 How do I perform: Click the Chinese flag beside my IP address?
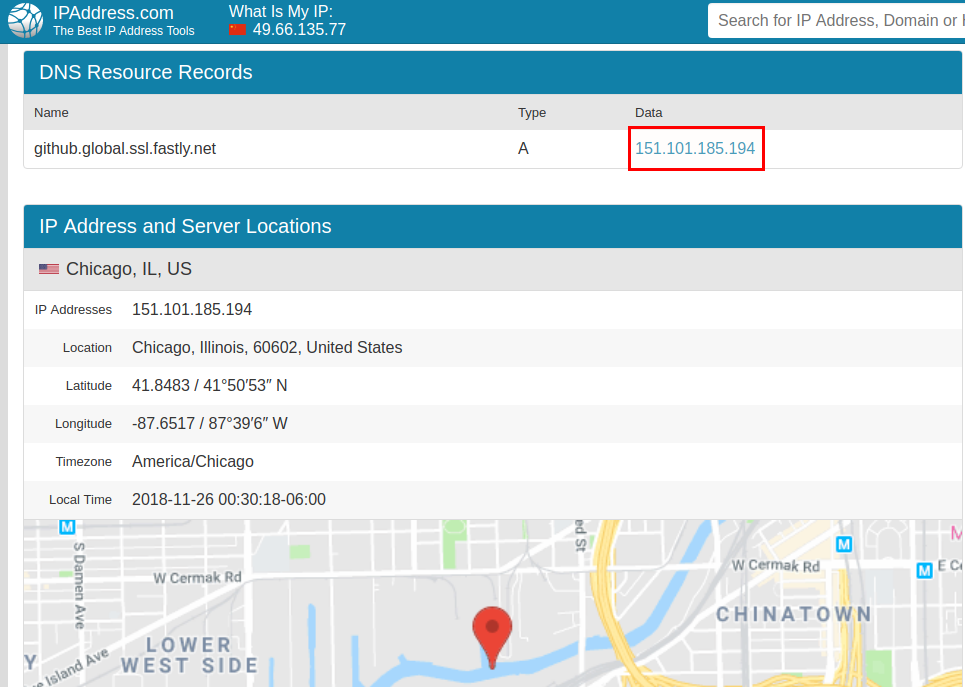237,29
